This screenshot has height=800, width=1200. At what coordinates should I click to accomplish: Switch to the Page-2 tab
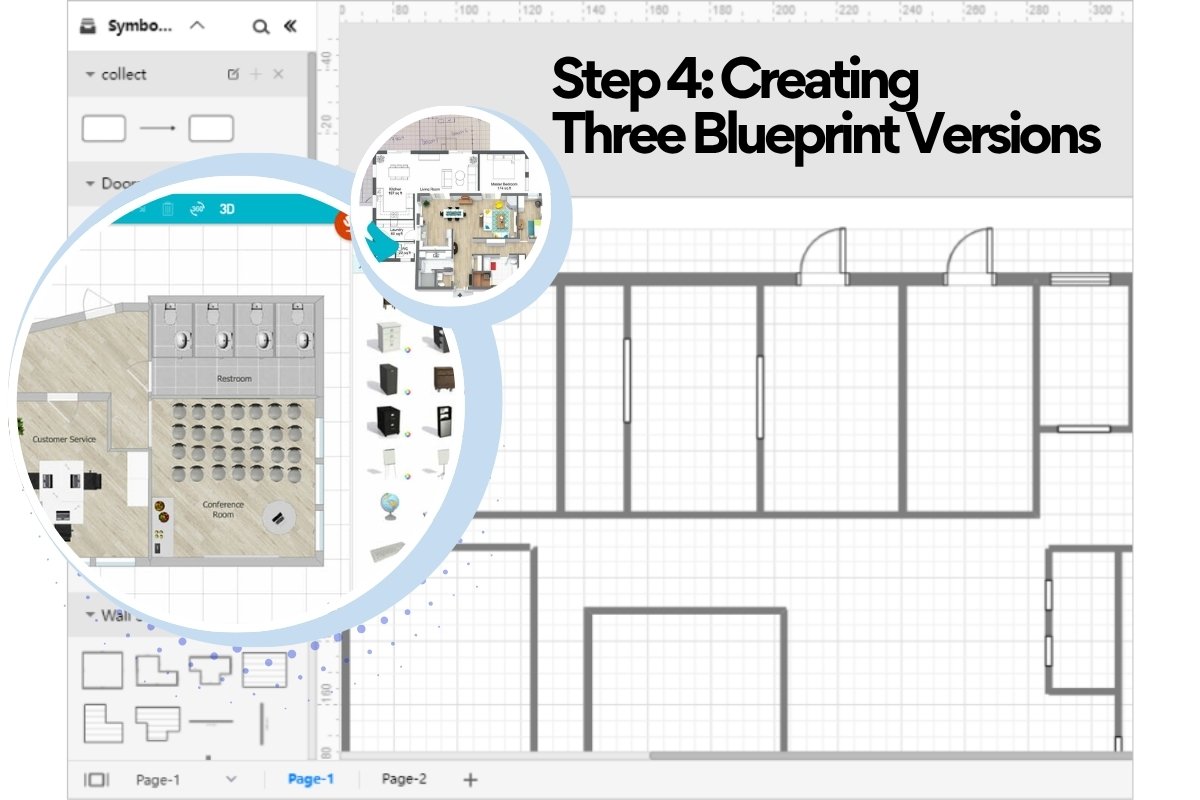point(402,779)
